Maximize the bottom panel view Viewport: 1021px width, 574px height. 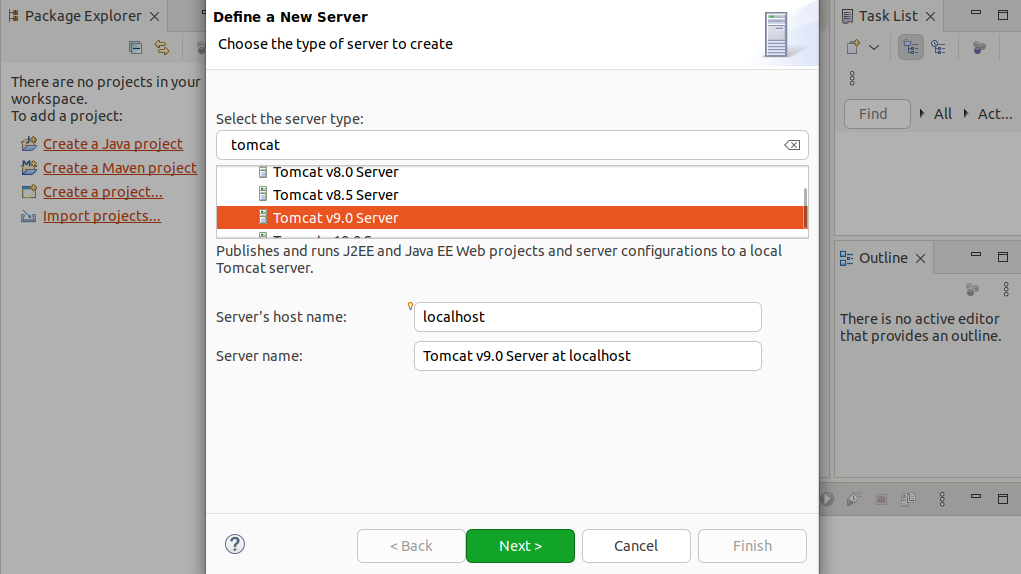click(1003, 499)
